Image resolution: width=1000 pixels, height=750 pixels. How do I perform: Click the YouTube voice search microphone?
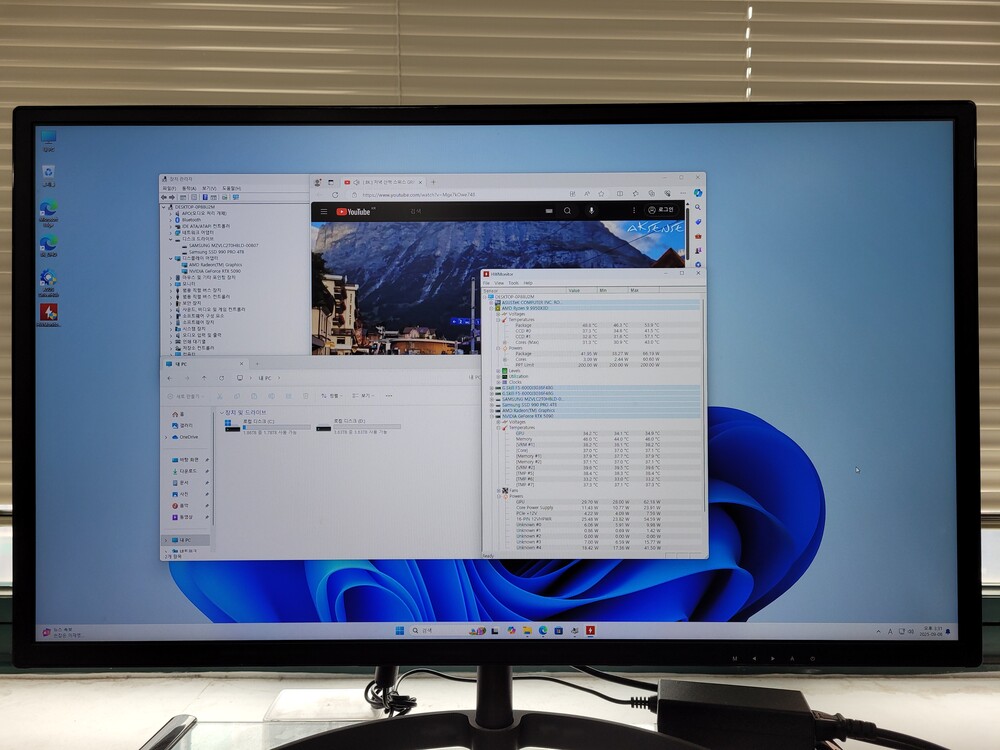[591, 211]
